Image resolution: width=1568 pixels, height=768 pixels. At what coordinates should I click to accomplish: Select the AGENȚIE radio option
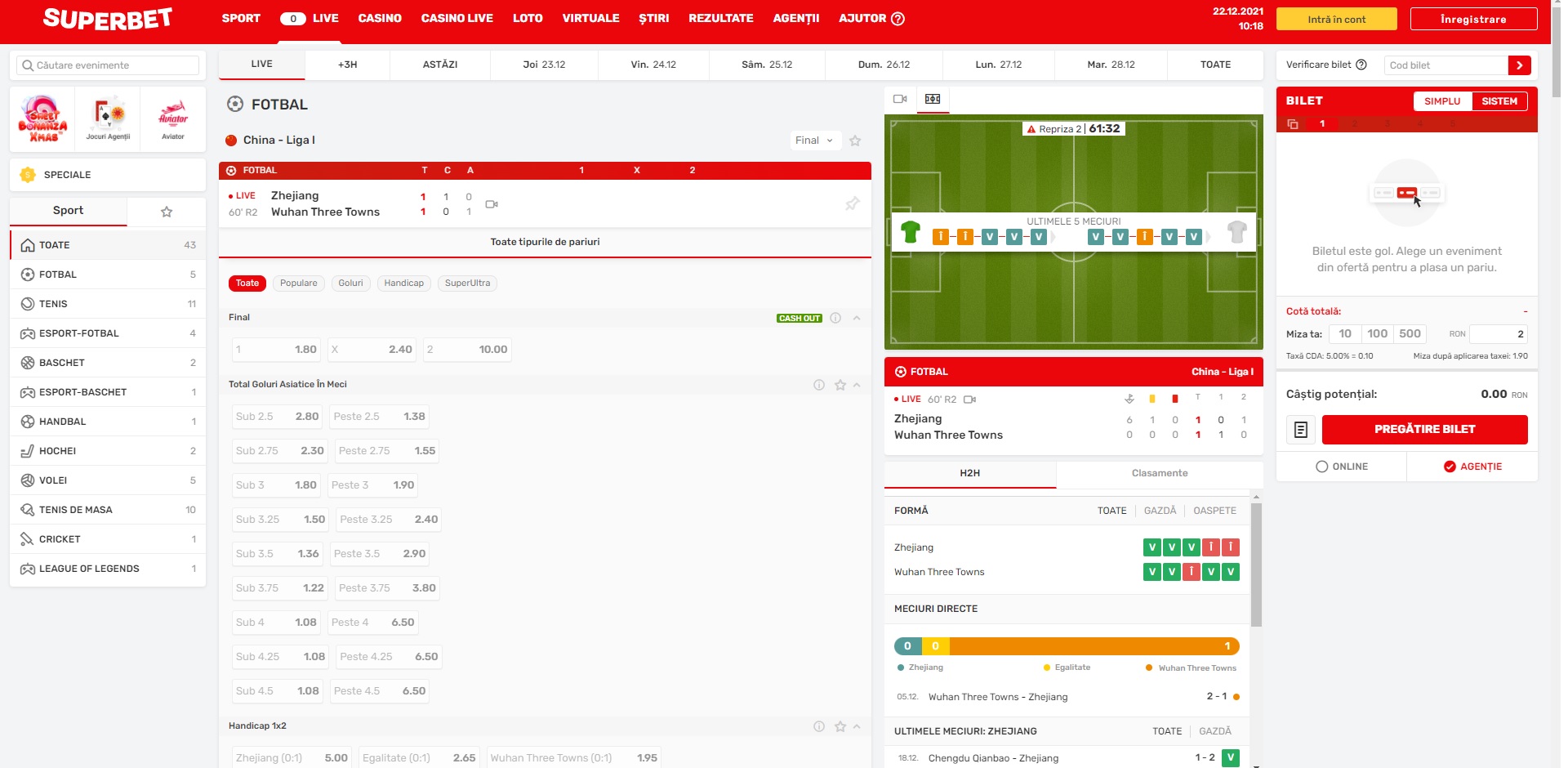(1472, 467)
